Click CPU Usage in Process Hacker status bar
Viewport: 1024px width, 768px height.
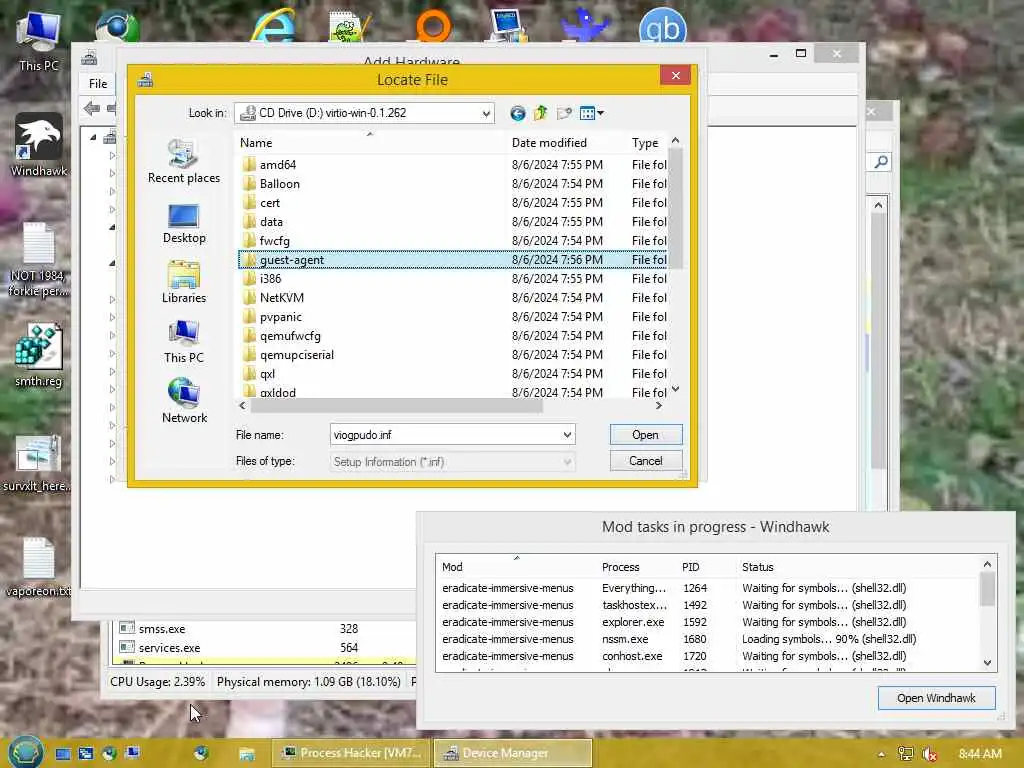157,682
